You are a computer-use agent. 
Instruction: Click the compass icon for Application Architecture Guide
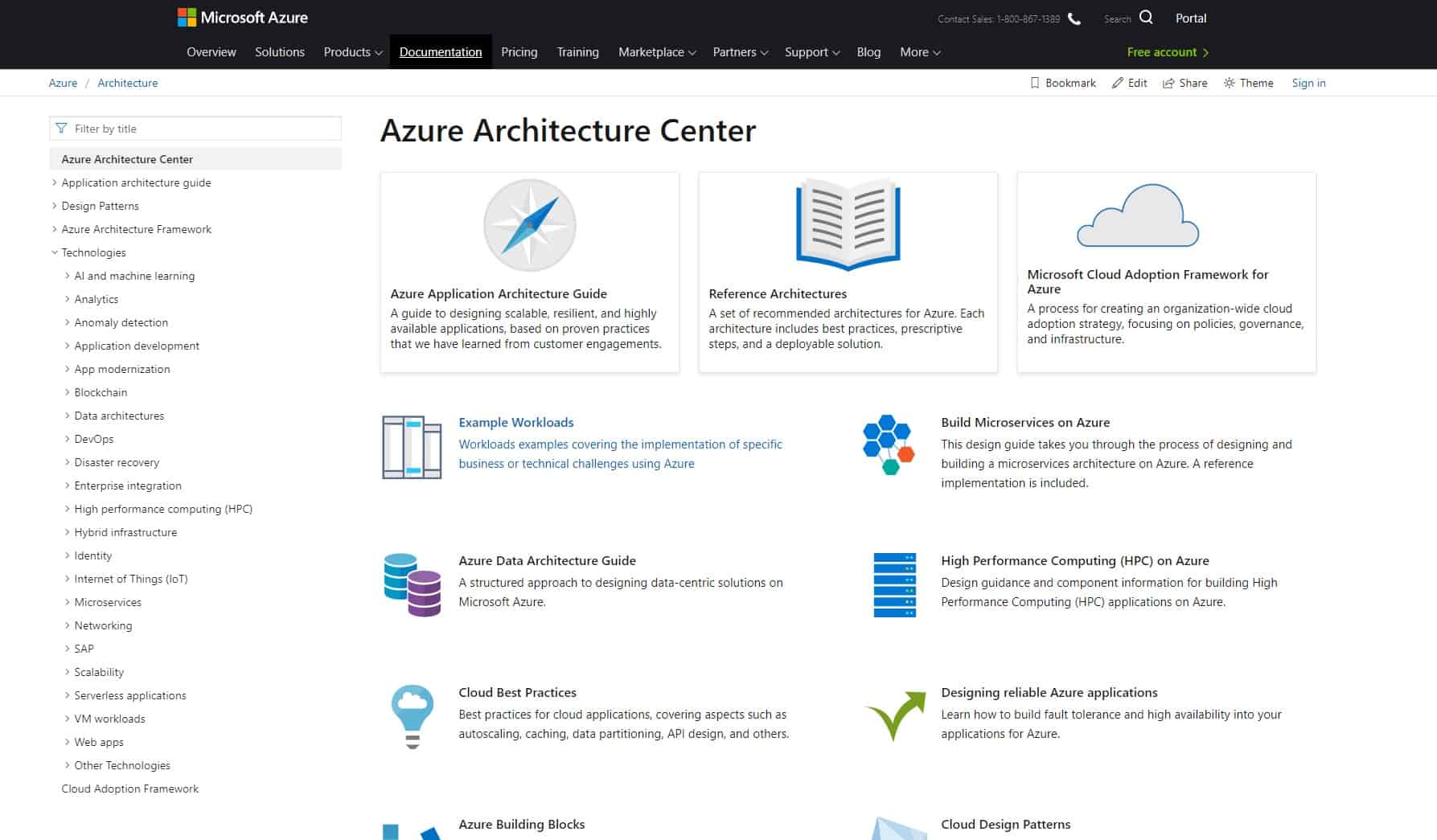529,225
